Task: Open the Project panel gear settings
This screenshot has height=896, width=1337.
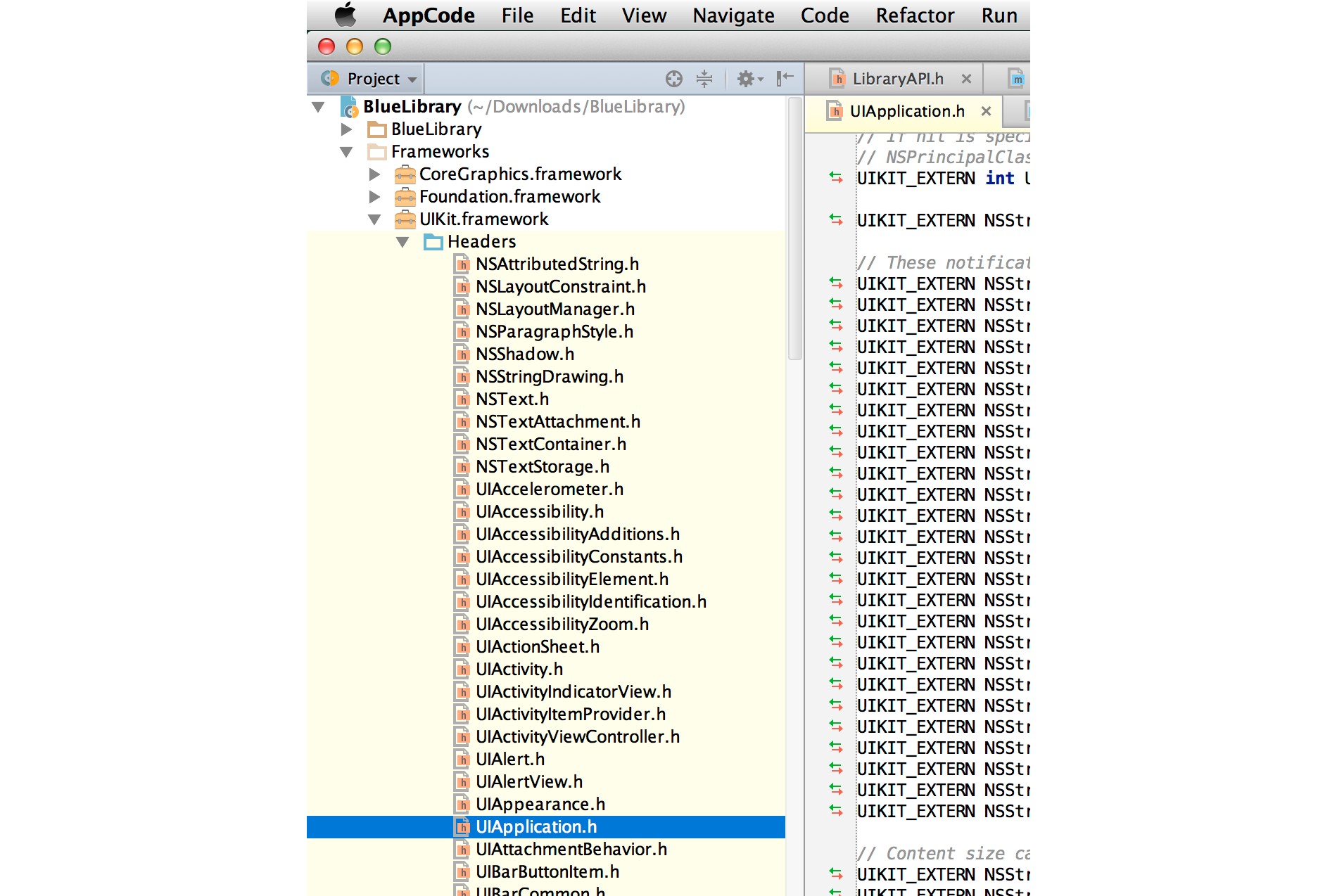Action: 749,79
